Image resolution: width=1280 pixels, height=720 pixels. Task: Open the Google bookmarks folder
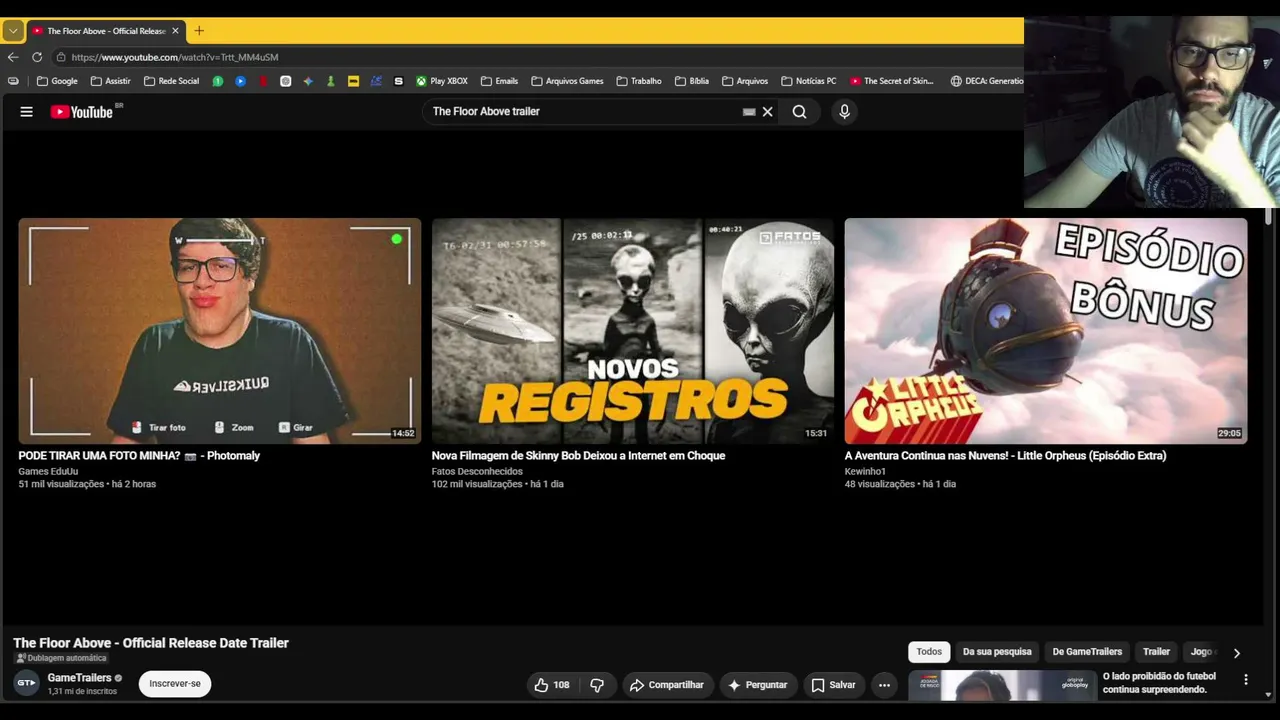[x=57, y=81]
